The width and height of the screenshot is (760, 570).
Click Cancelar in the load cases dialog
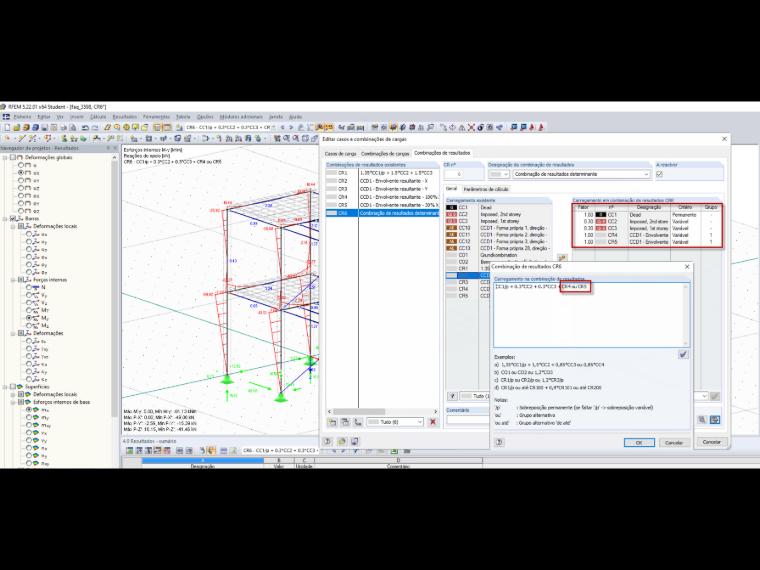(x=712, y=442)
